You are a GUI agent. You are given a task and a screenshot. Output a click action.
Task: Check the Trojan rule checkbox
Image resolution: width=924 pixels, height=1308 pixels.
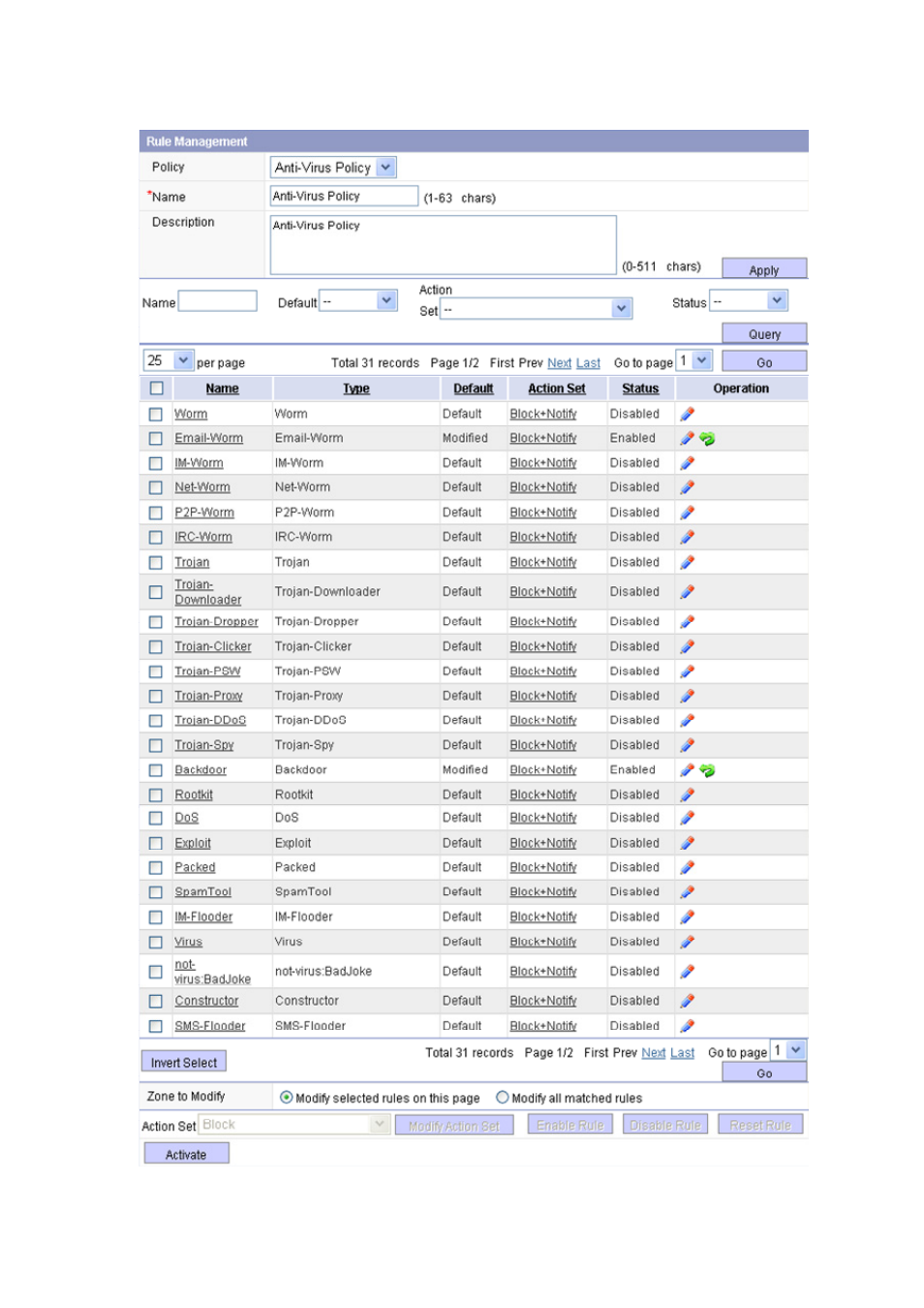[155, 562]
